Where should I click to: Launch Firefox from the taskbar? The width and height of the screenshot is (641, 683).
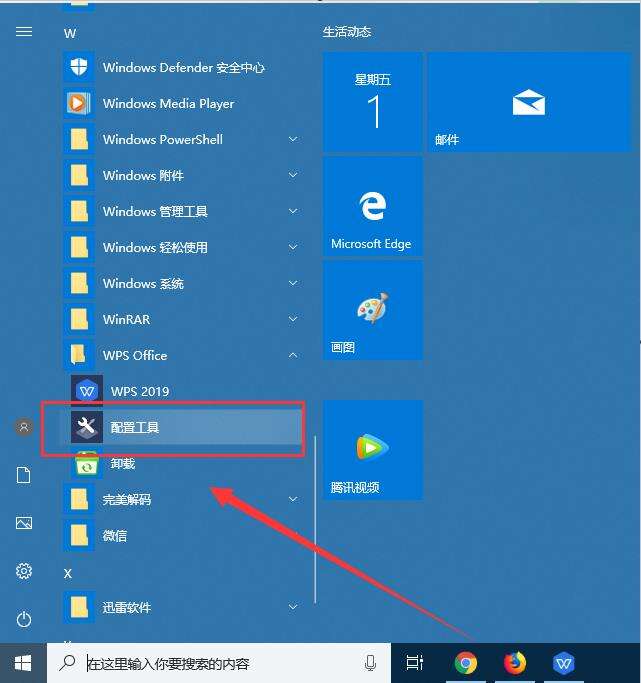point(515,663)
